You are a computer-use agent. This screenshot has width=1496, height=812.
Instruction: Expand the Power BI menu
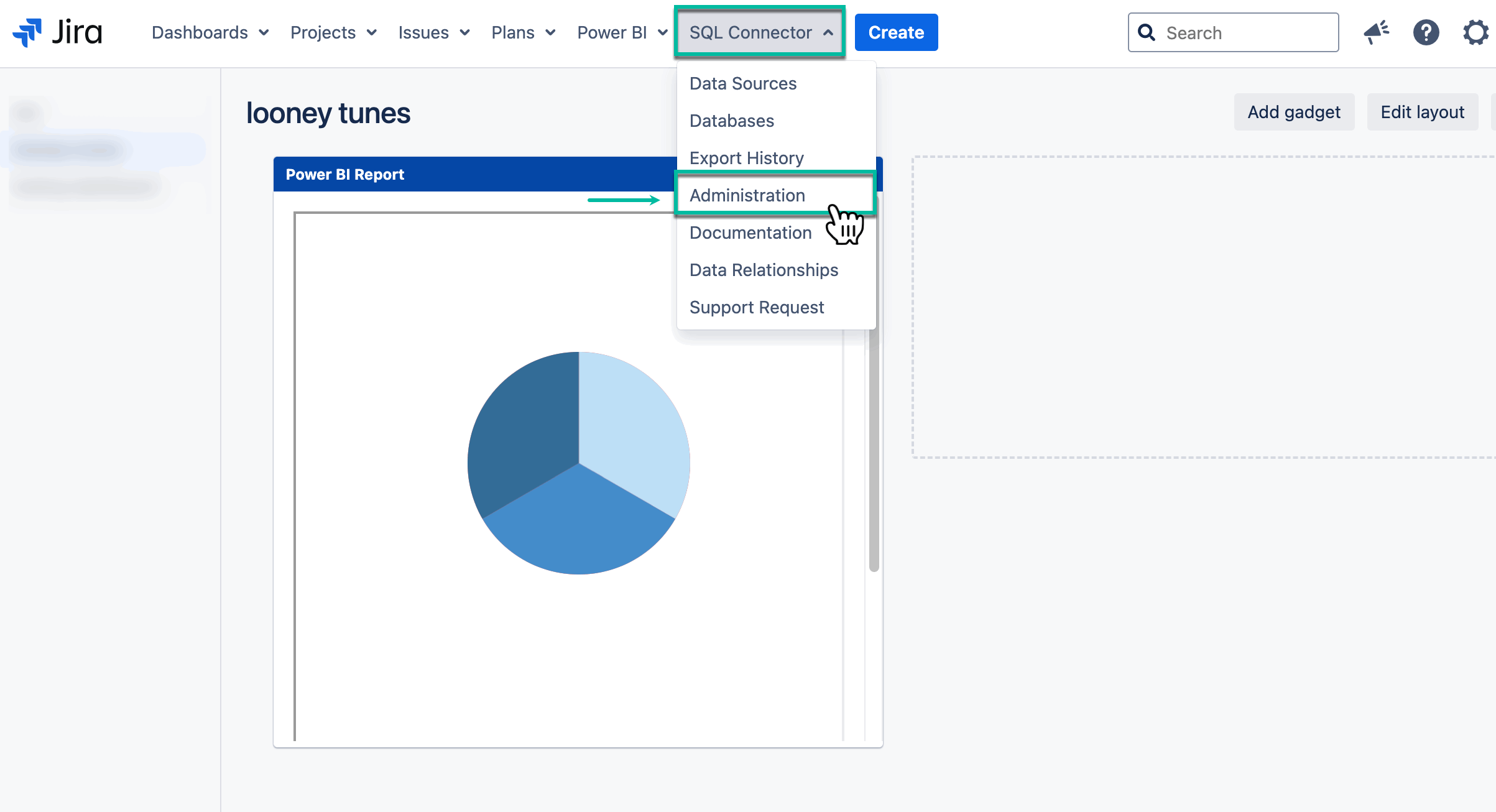622,32
